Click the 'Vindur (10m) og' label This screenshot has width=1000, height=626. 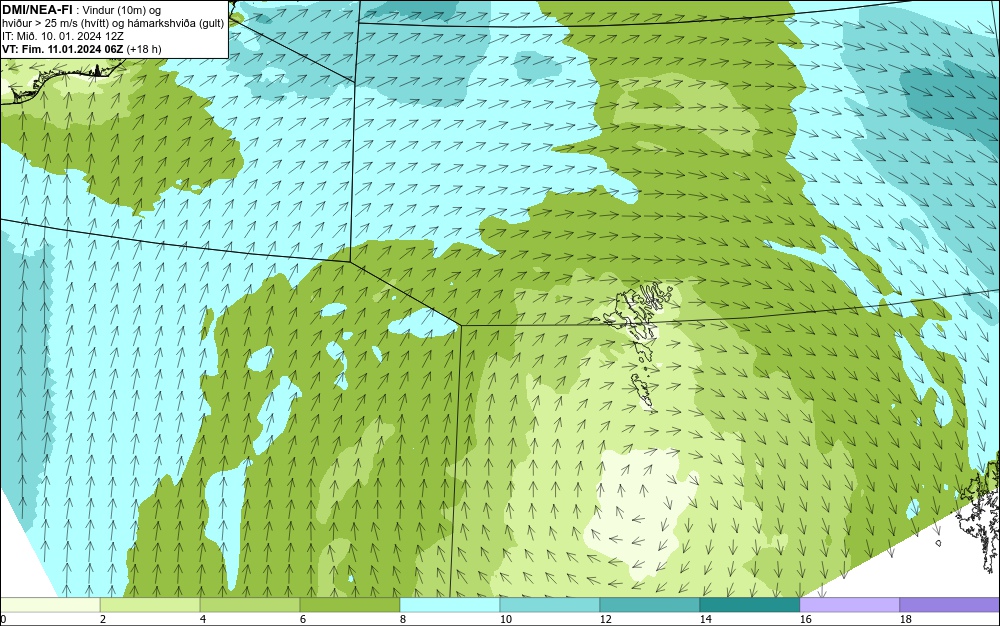[122, 10]
